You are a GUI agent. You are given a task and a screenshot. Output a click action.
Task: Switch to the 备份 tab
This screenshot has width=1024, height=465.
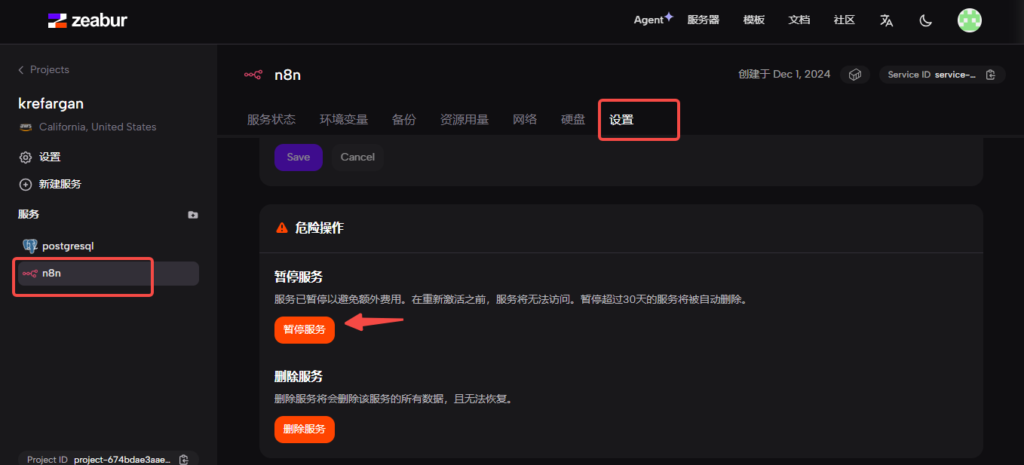[404, 120]
